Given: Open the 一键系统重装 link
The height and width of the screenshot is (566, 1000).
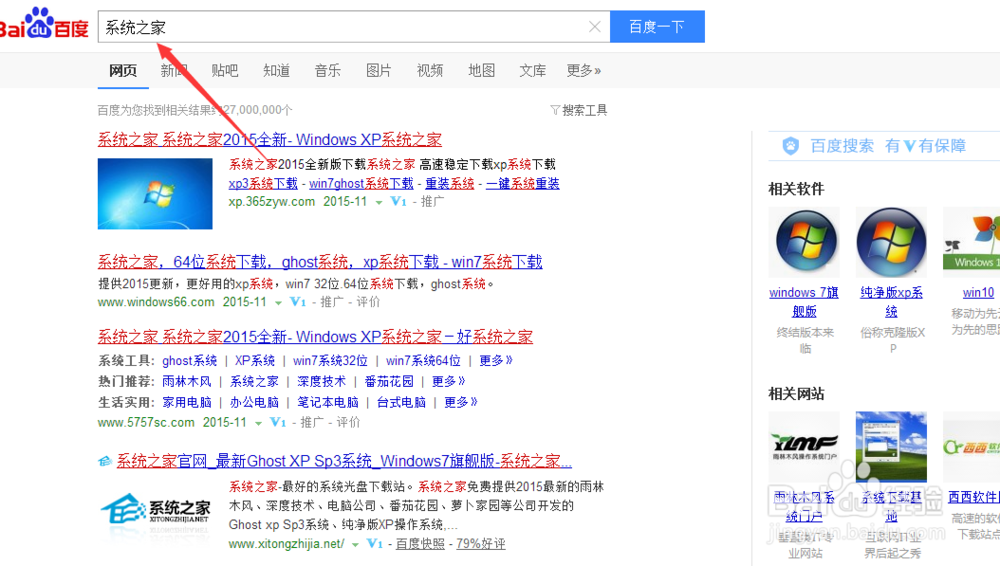Looking at the screenshot, I should pyautogui.click(x=522, y=183).
